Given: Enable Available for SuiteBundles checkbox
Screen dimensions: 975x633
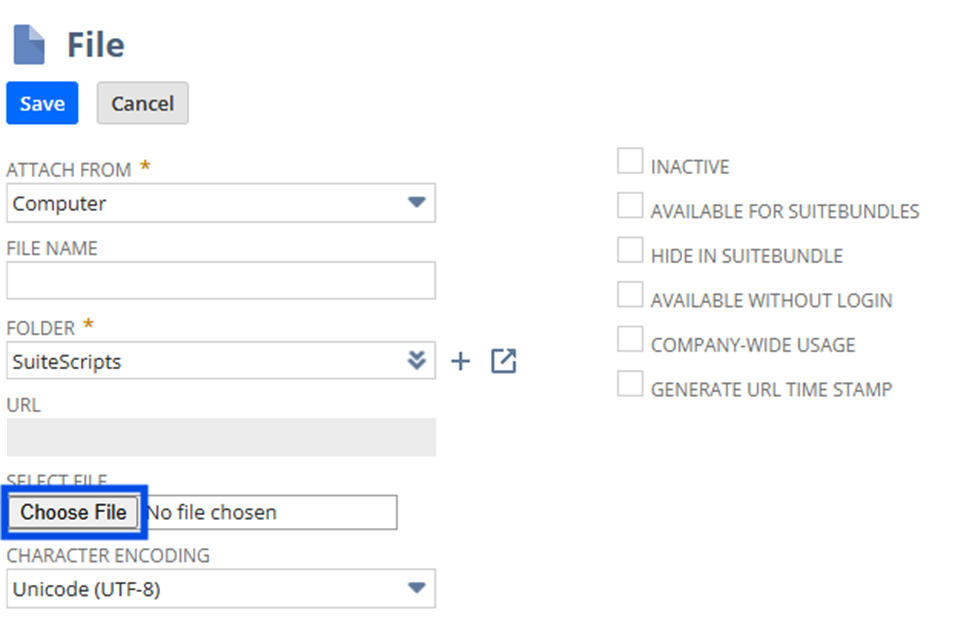Looking at the screenshot, I should click(630, 205).
